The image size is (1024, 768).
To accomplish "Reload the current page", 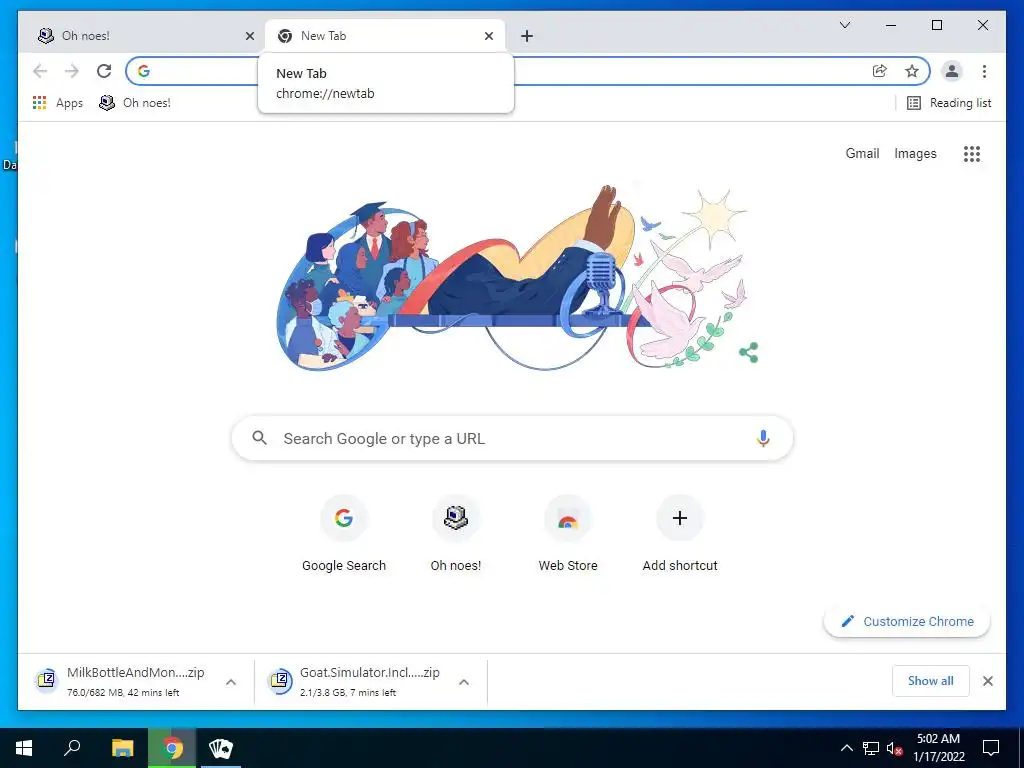I will point(104,71).
